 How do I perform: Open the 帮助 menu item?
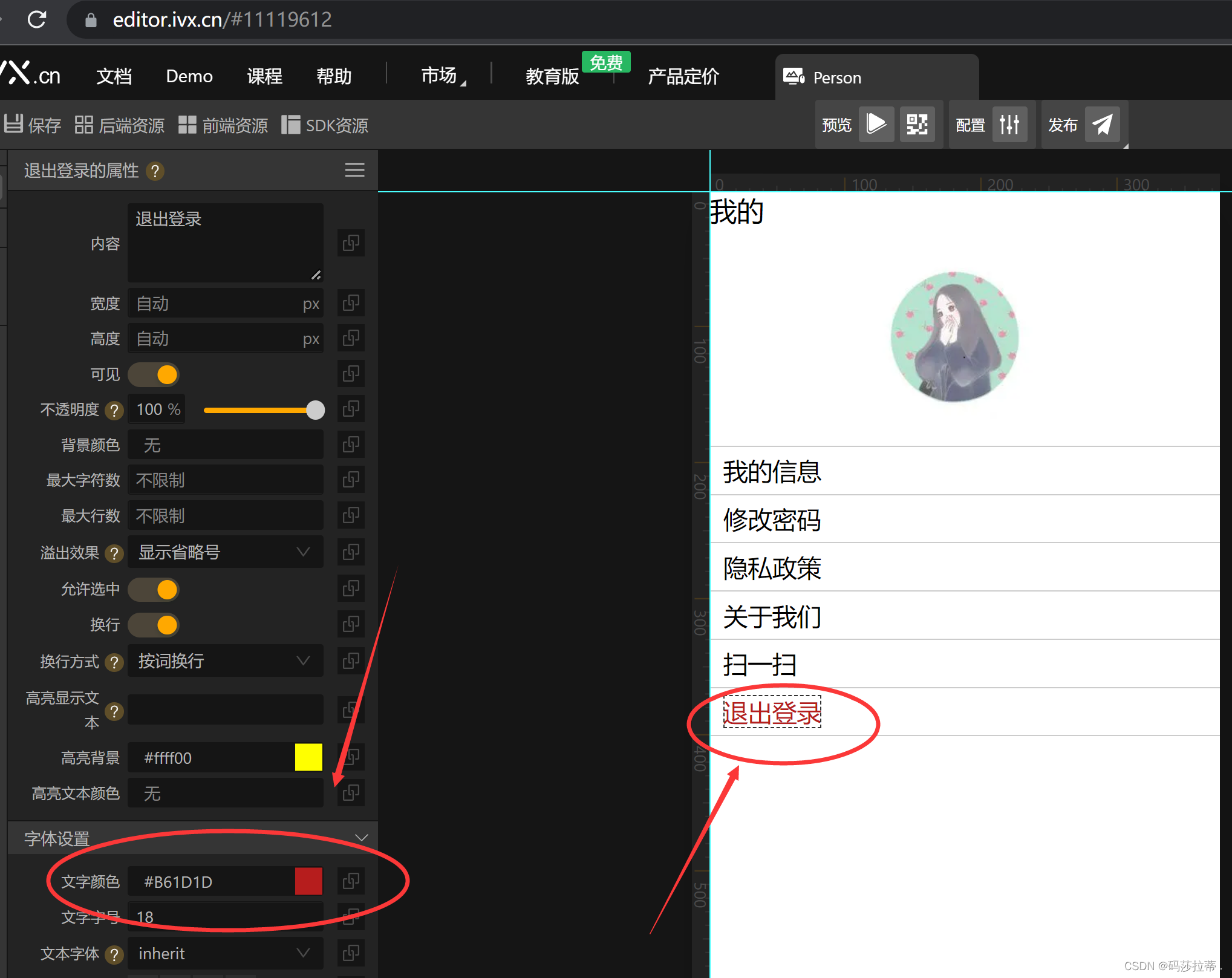pos(334,76)
